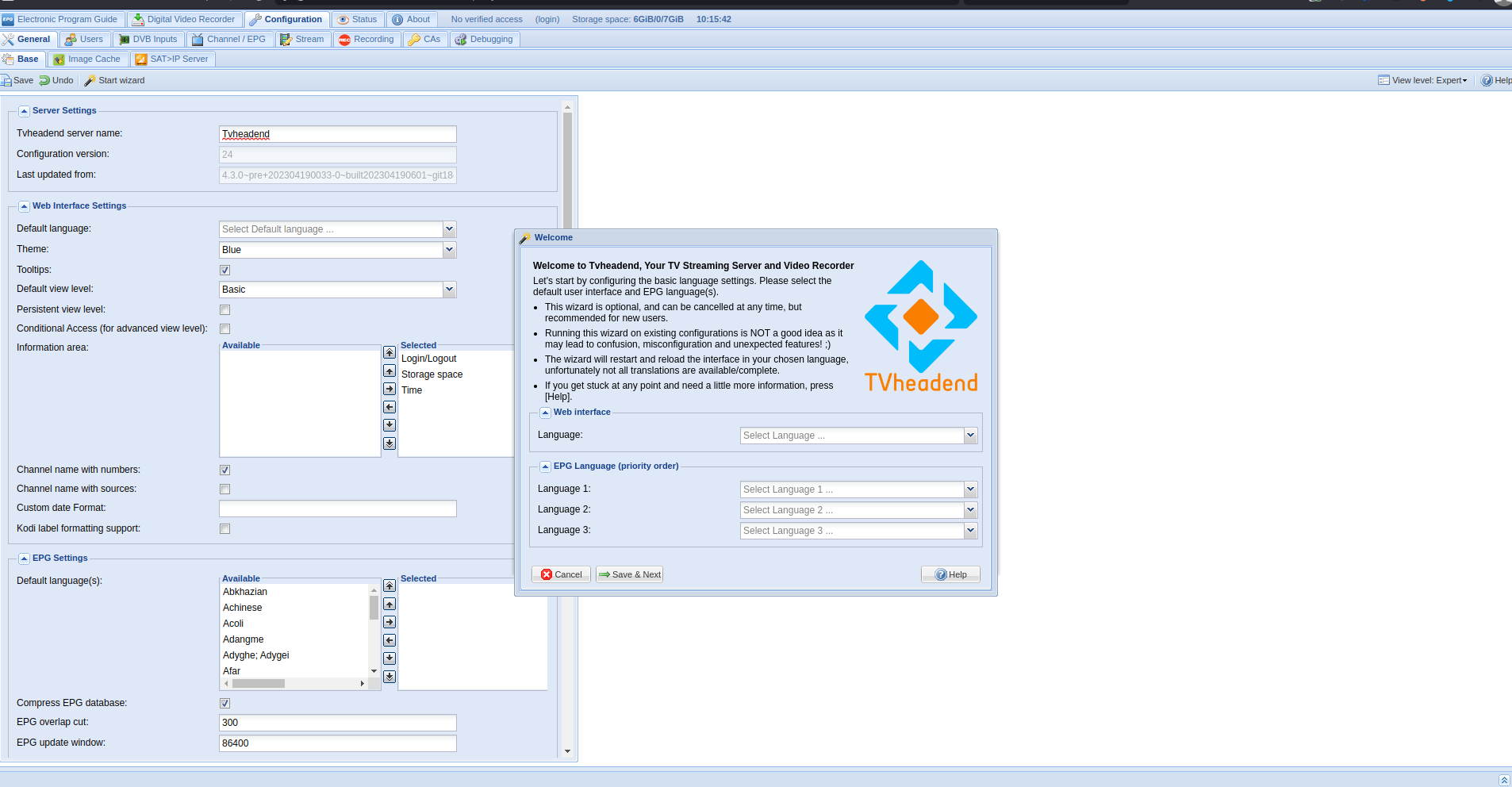The height and width of the screenshot is (787, 1512).
Task: Open the Language 2 dropdown in wizard
Action: pyautogui.click(x=970, y=510)
